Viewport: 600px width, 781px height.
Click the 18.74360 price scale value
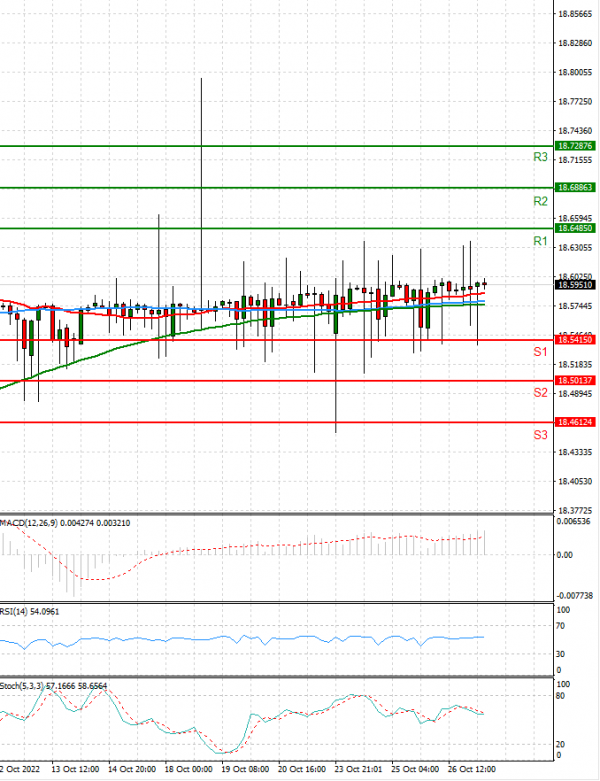pyautogui.click(x=575, y=131)
